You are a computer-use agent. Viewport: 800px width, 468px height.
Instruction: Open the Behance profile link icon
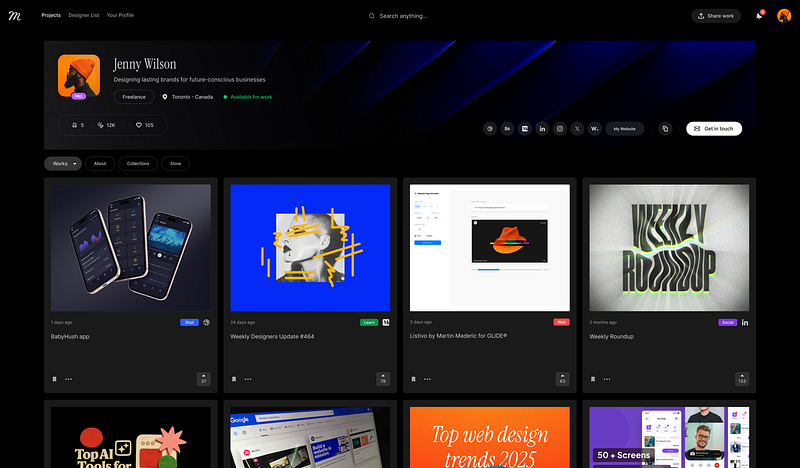click(507, 129)
